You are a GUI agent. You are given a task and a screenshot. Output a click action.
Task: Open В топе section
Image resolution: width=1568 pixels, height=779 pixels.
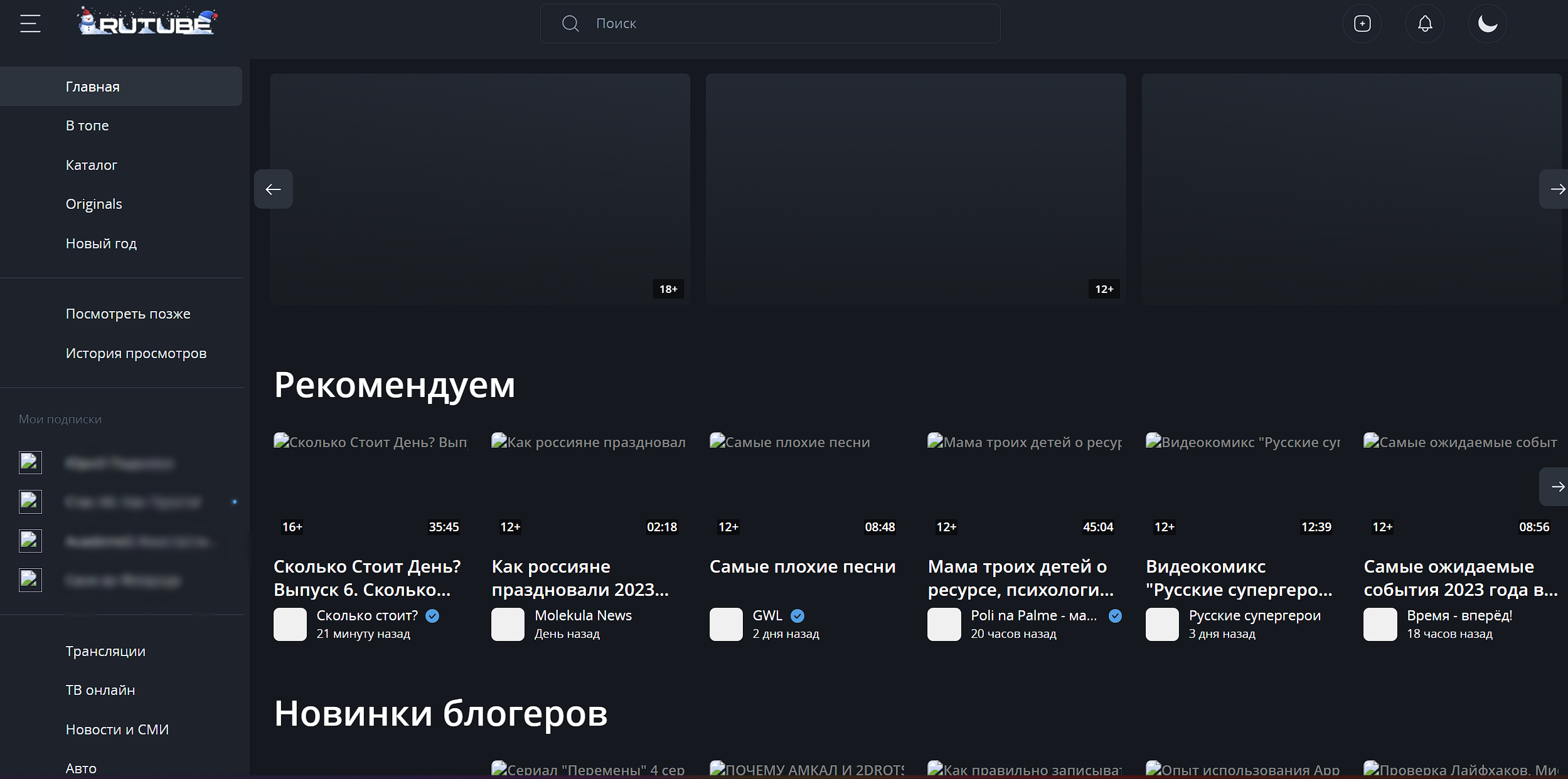click(x=87, y=125)
